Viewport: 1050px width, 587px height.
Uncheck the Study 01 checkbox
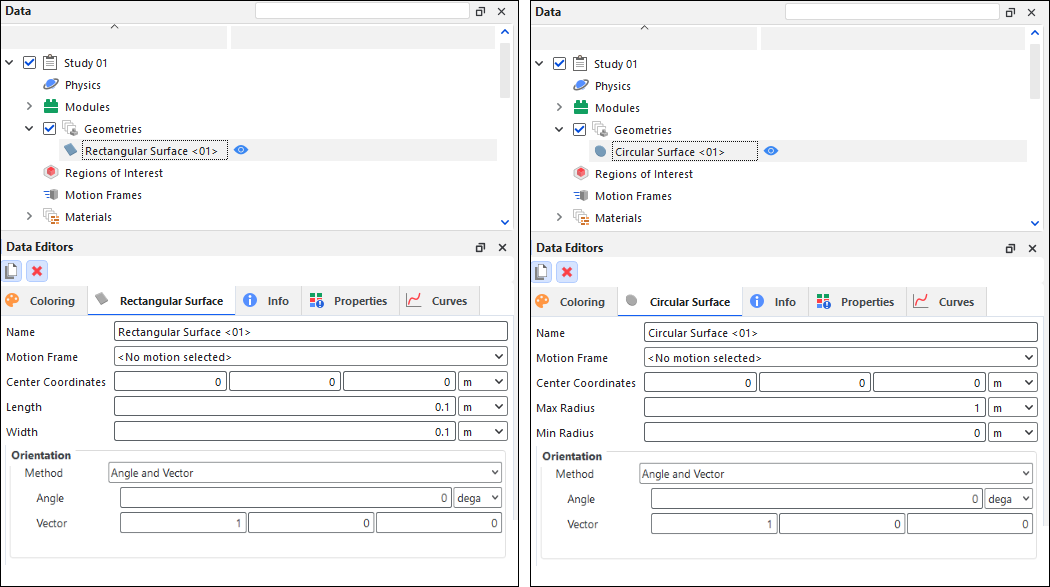[x=28, y=62]
